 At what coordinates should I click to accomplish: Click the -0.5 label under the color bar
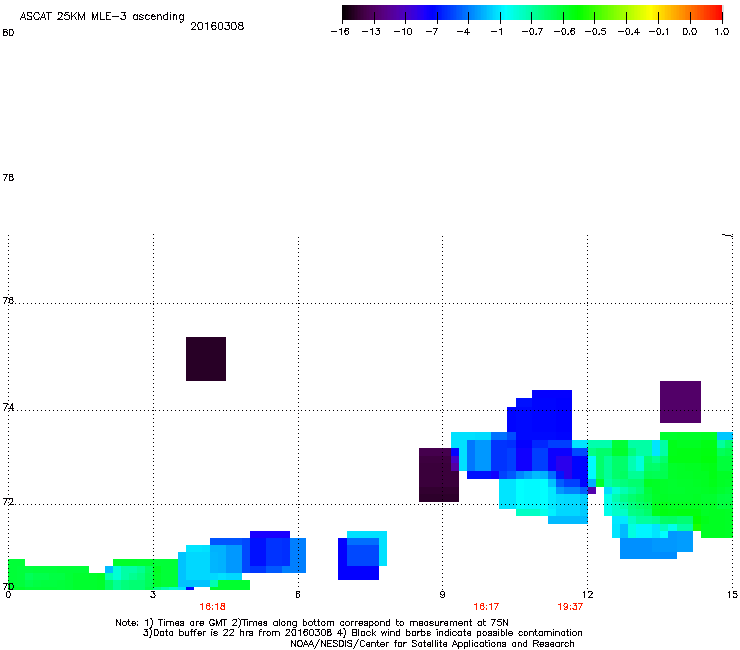click(596, 32)
